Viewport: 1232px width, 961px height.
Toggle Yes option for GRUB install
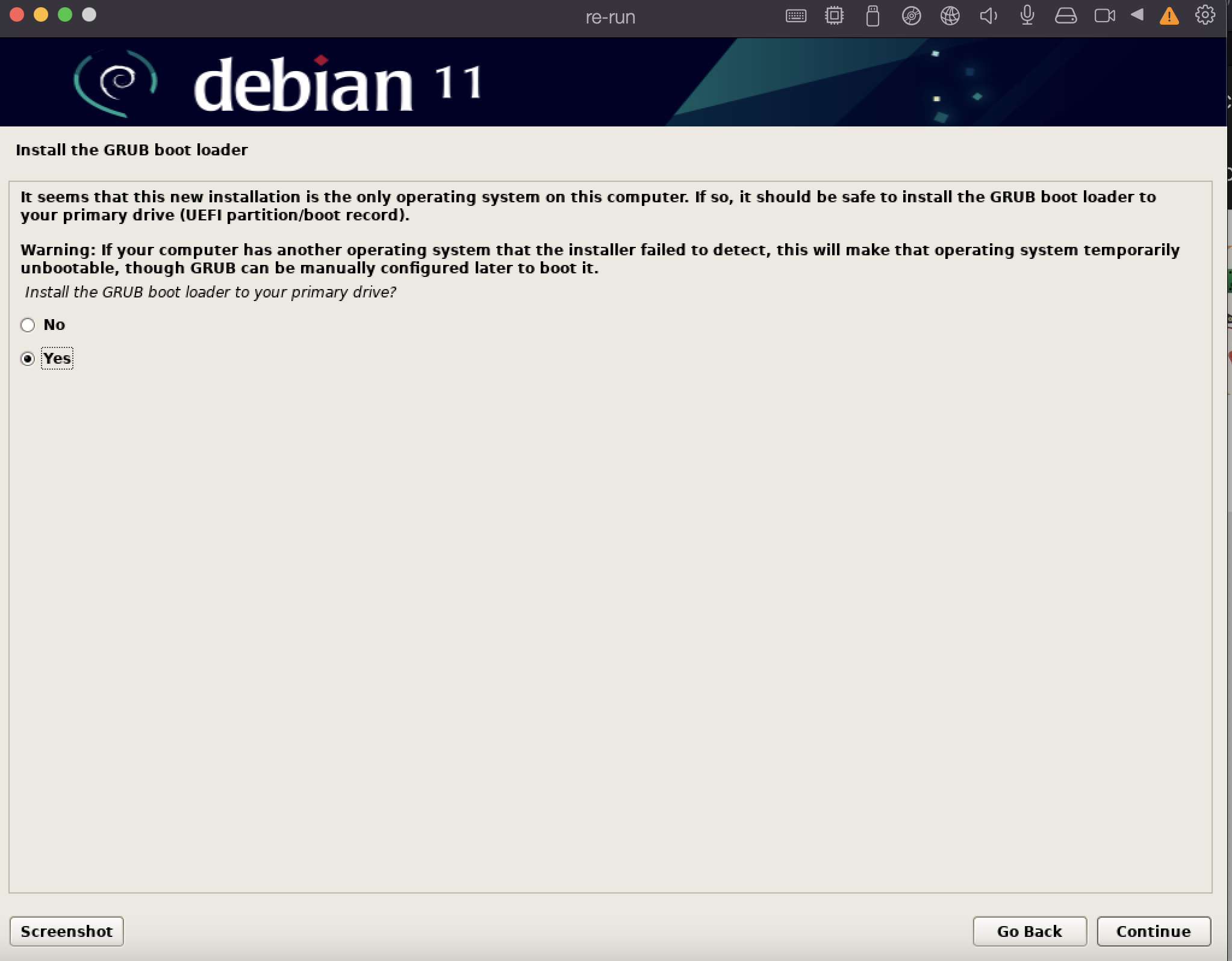point(28,358)
